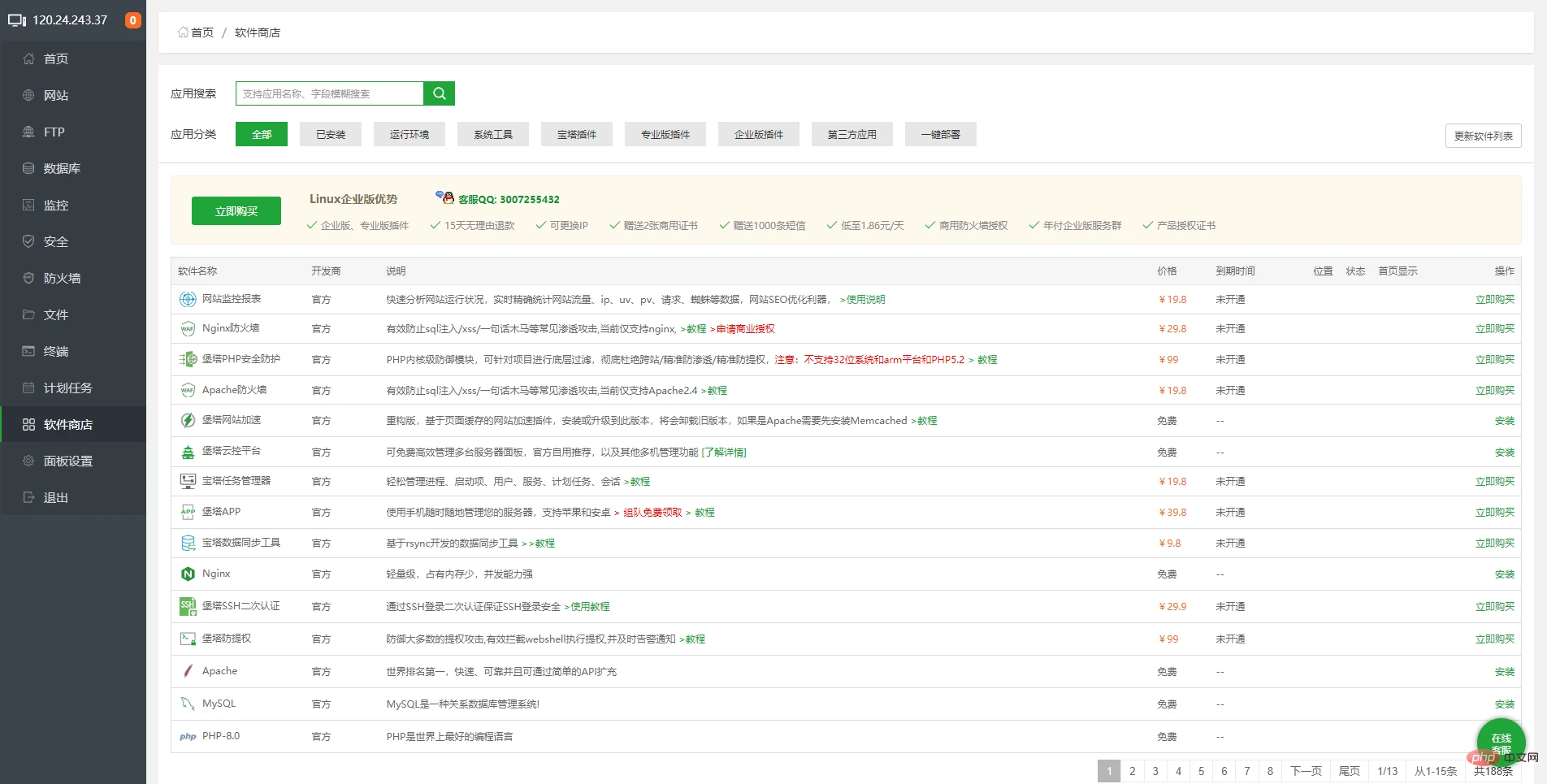Image resolution: width=1547 pixels, height=784 pixels.
Task: Click 安装 in the Nginx row
Action: pyautogui.click(x=1505, y=574)
